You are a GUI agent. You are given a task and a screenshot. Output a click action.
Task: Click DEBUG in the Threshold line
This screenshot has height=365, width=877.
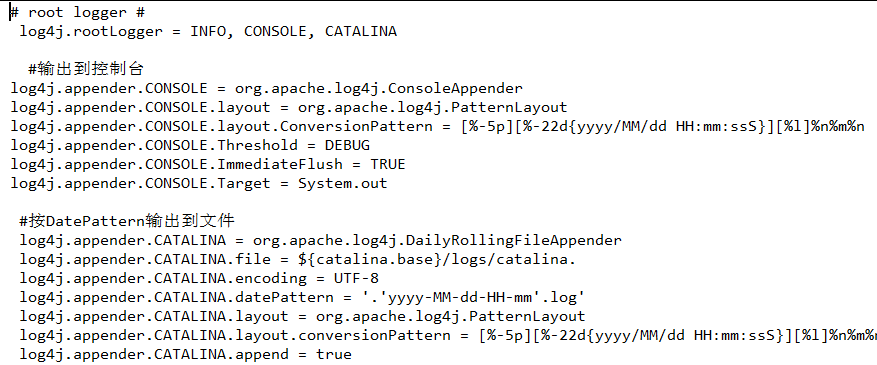pos(347,145)
